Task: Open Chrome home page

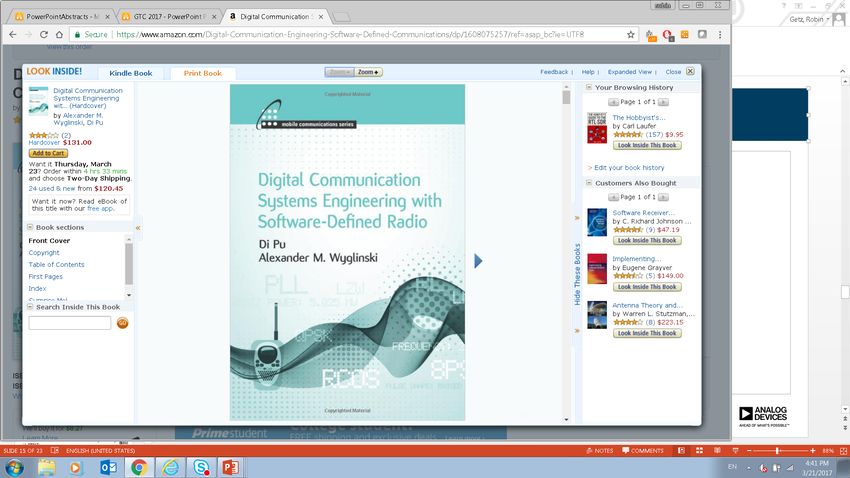Action: (x=59, y=34)
